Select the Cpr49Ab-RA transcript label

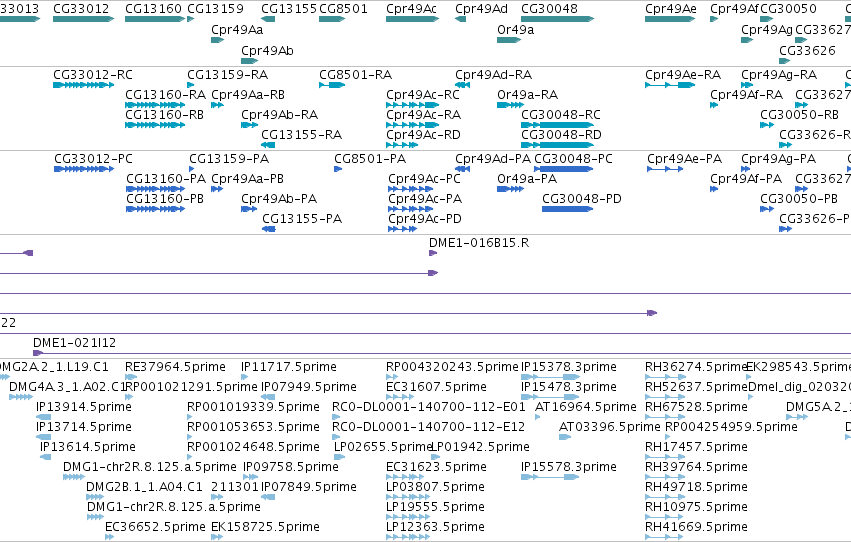pos(280,115)
